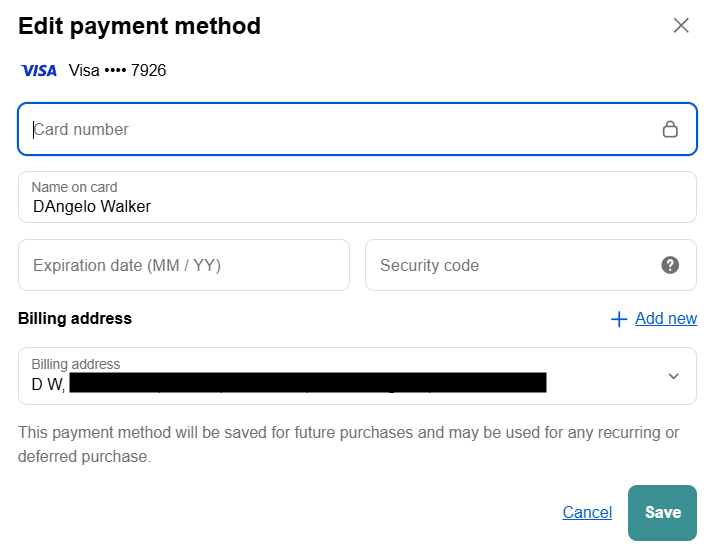Click the Edit payment method heading
The height and width of the screenshot is (553, 715).
[x=139, y=26]
